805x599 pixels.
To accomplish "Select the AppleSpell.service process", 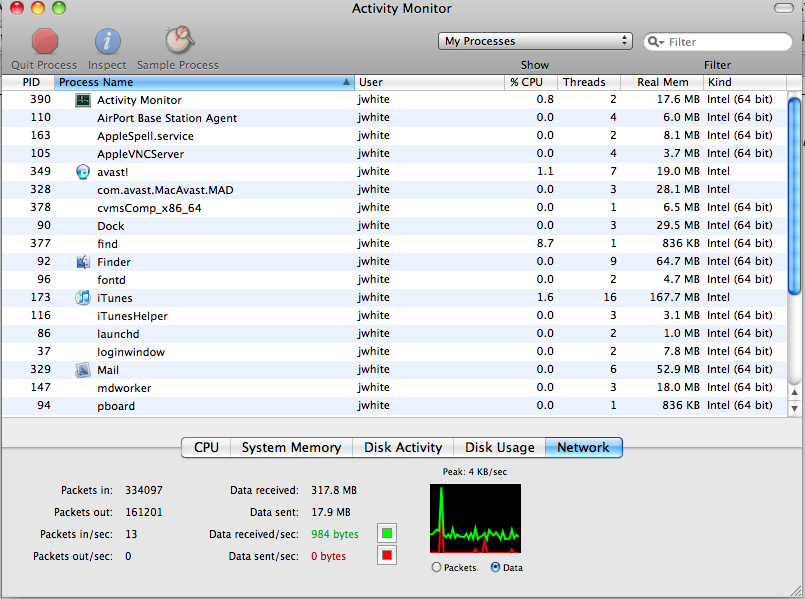I will [394, 136].
